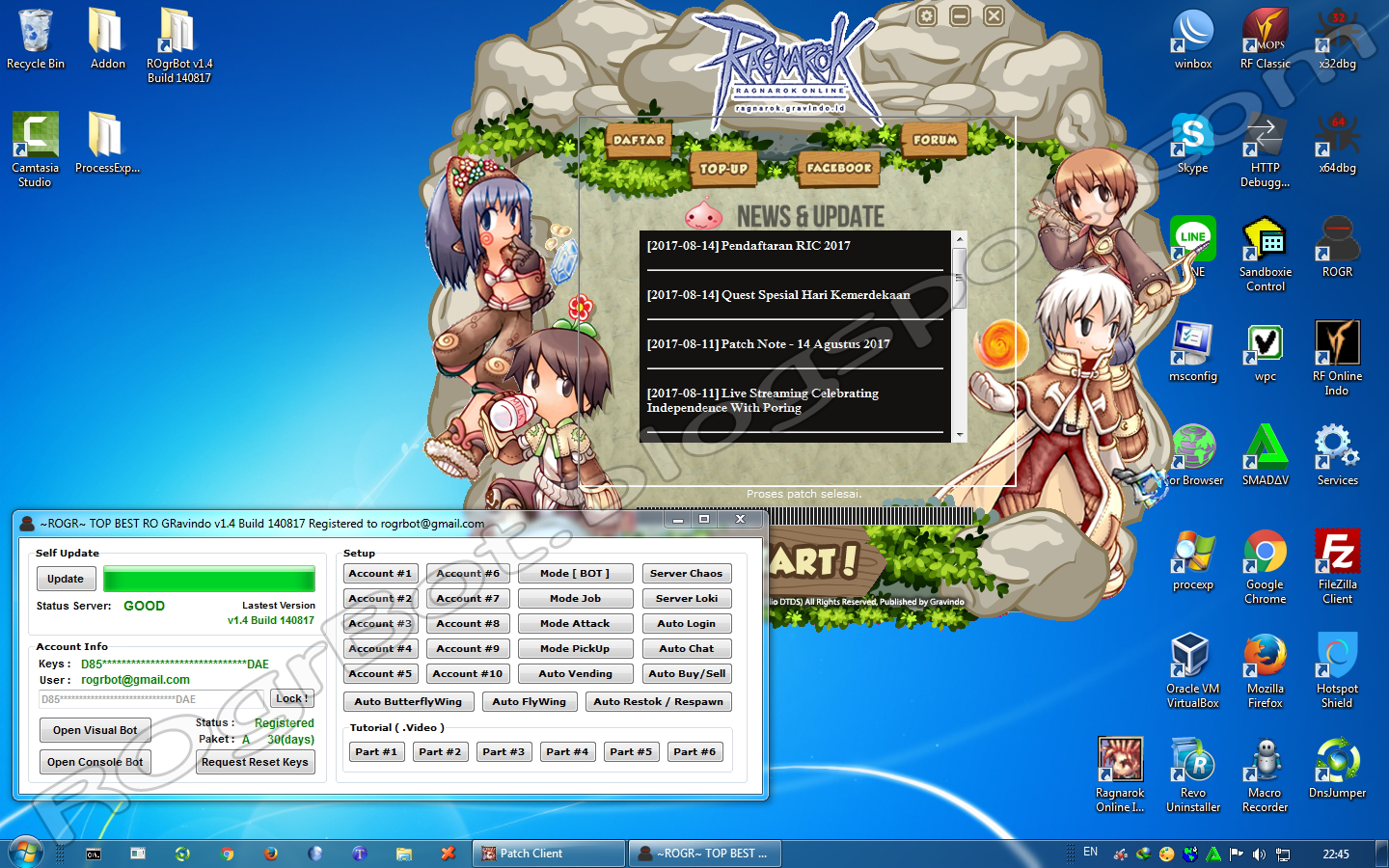Viewport: 1389px width, 868px height.
Task: Click Open Visual Bot button
Action: pos(95,730)
